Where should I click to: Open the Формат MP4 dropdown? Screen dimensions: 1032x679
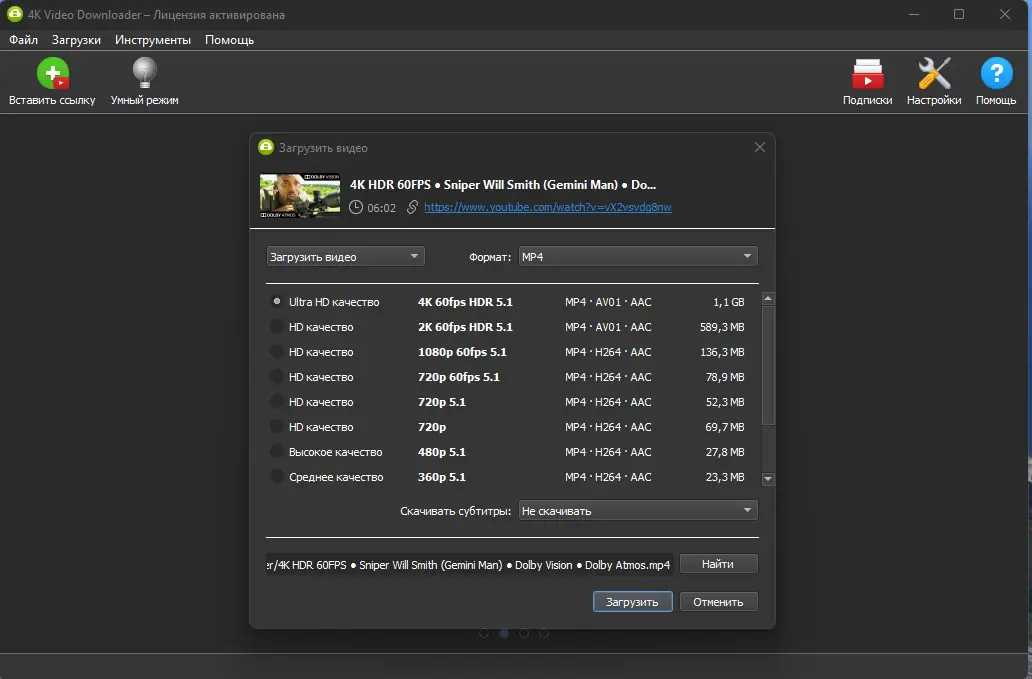(x=638, y=257)
